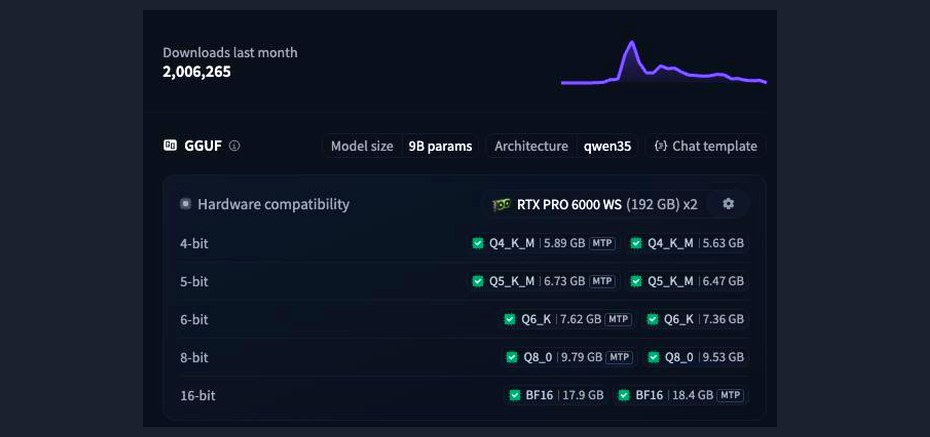Click the downloads trend chart

click(x=664, y=63)
